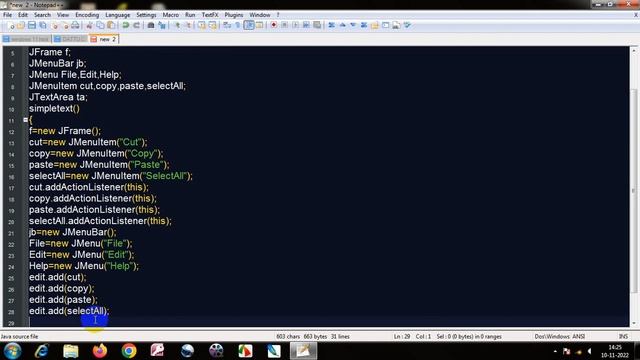Open the Run menu

(190, 15)
